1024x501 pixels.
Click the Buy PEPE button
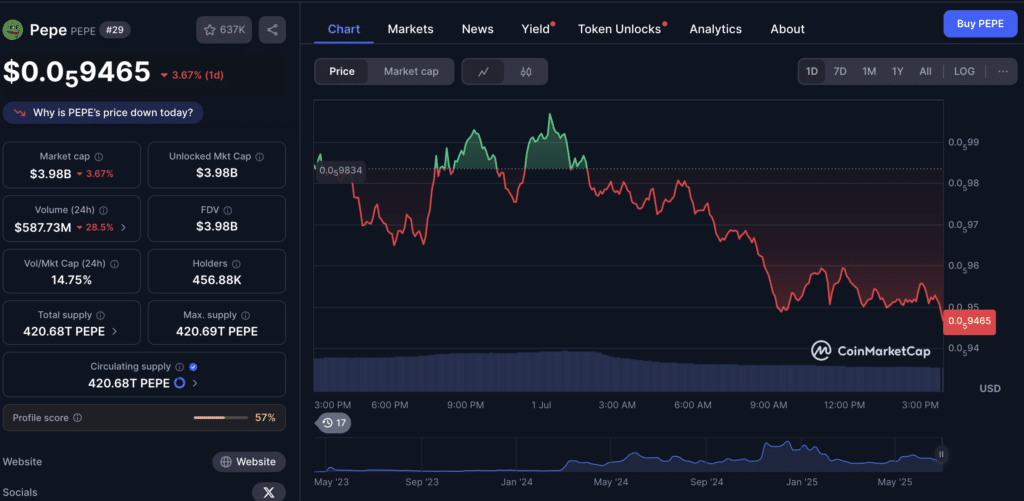pyautogui.click(x=980, y=24)
